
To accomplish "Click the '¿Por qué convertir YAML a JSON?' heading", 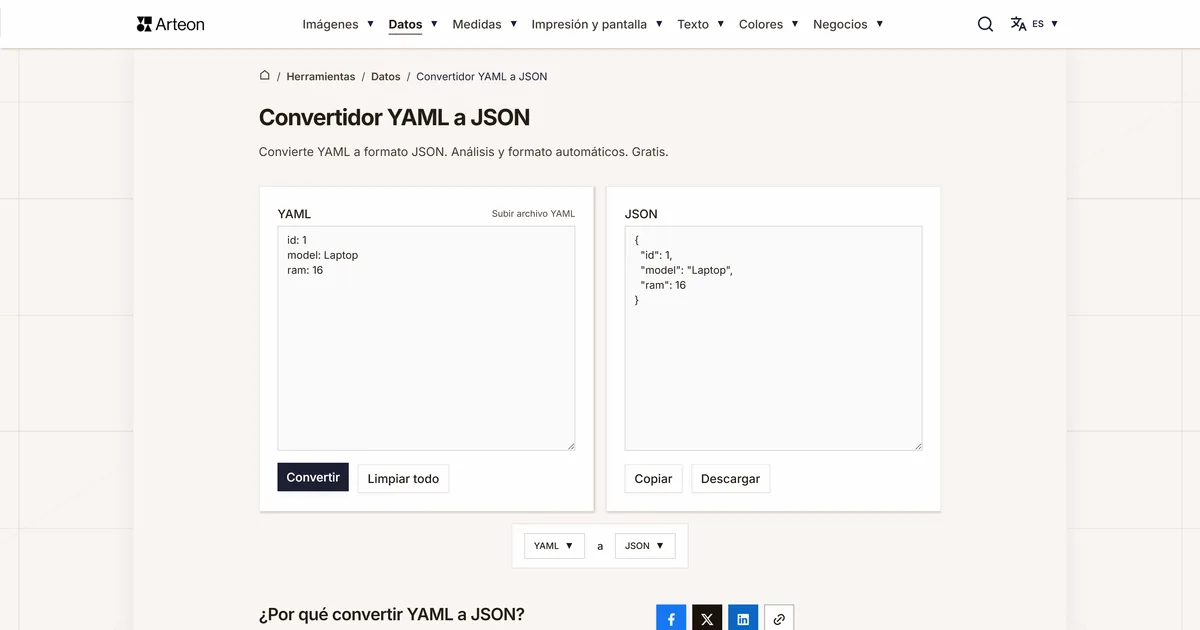I will [391, 614].
